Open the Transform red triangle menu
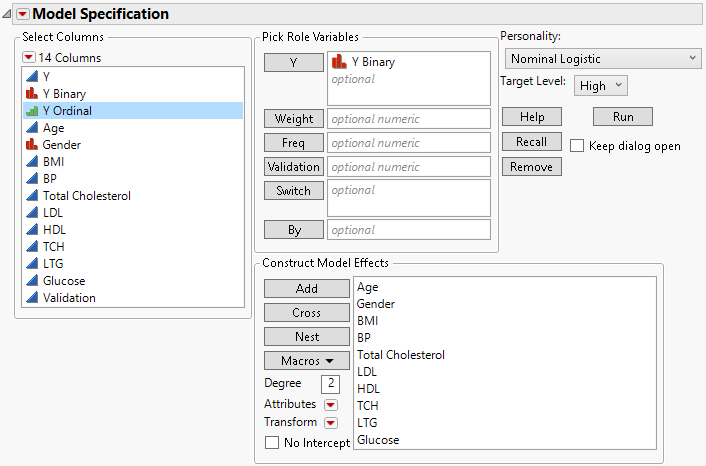 [331, 423]
